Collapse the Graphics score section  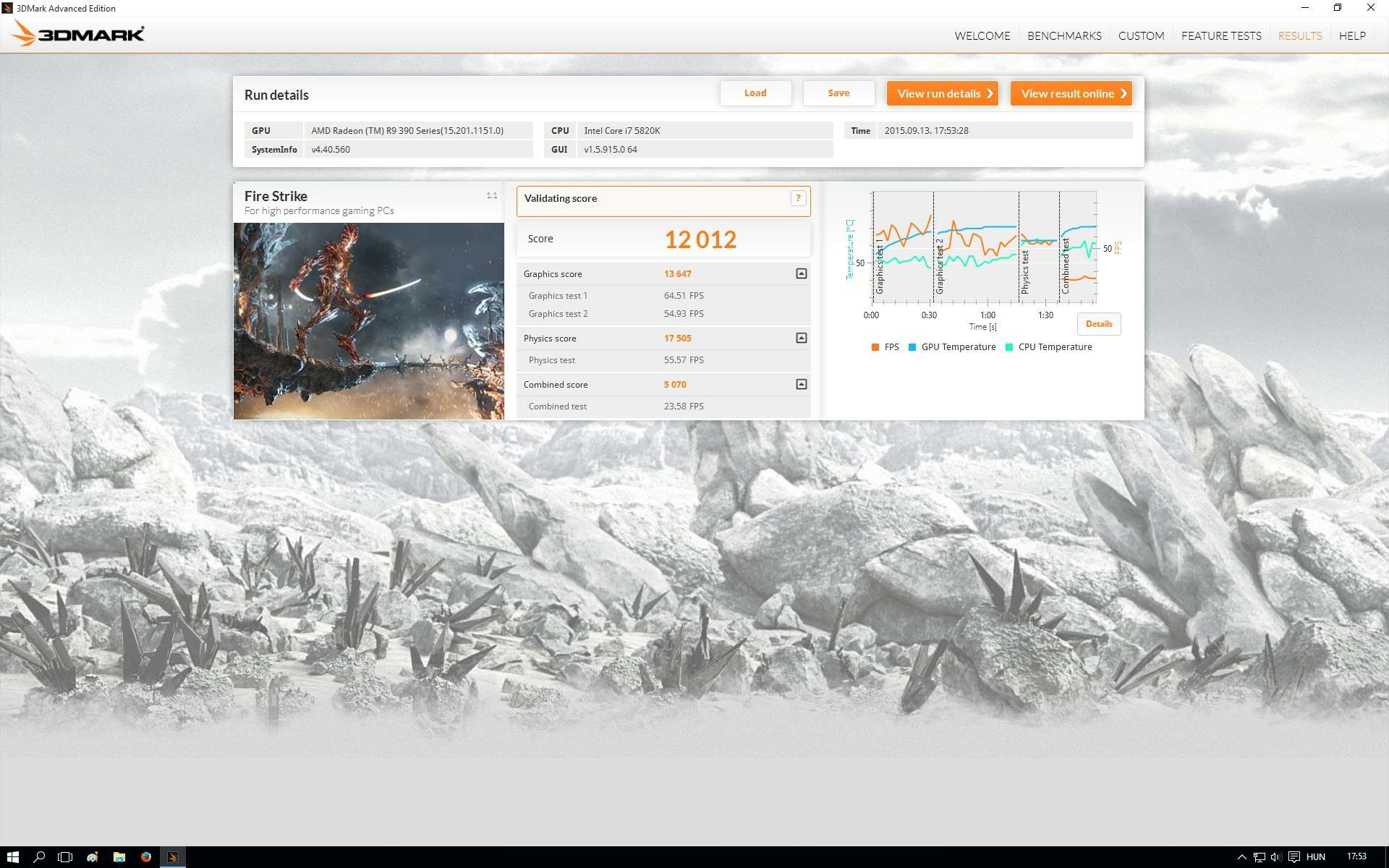[x=801, y=273]
